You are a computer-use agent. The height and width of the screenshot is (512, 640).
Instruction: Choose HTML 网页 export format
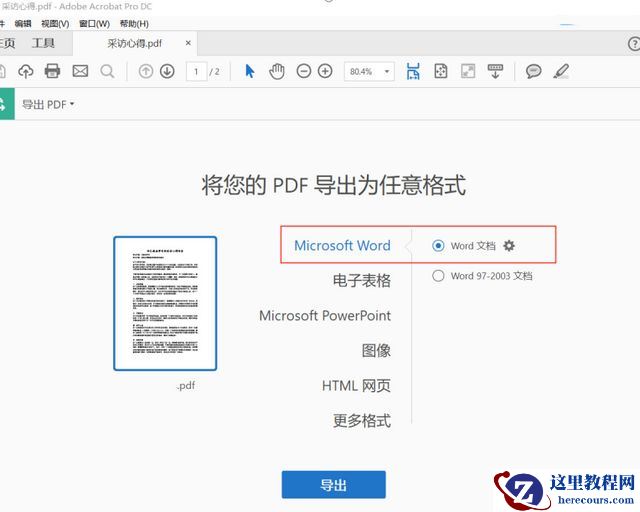(356, 385)
